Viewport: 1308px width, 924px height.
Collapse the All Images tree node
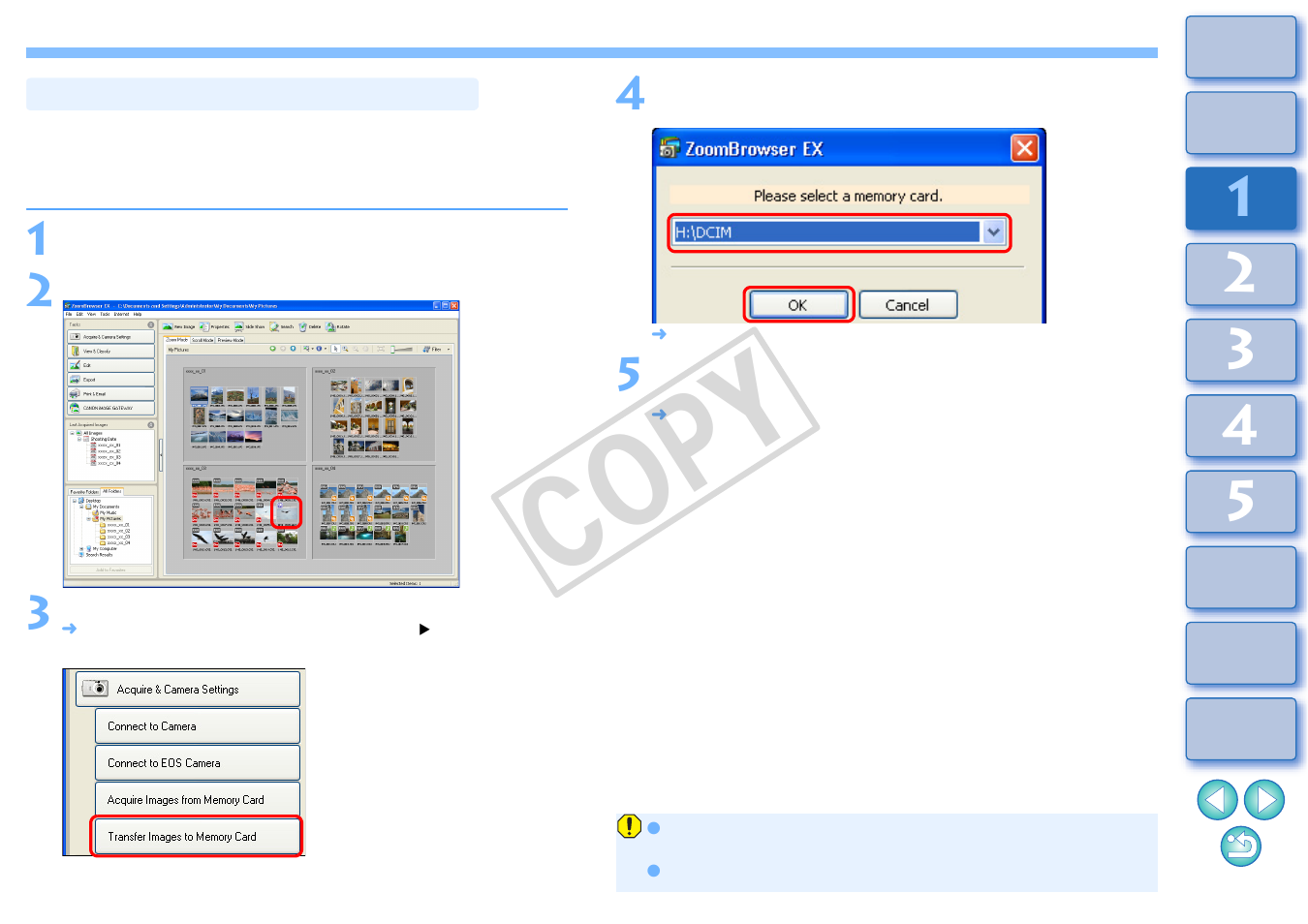click(x=72, y=433)
